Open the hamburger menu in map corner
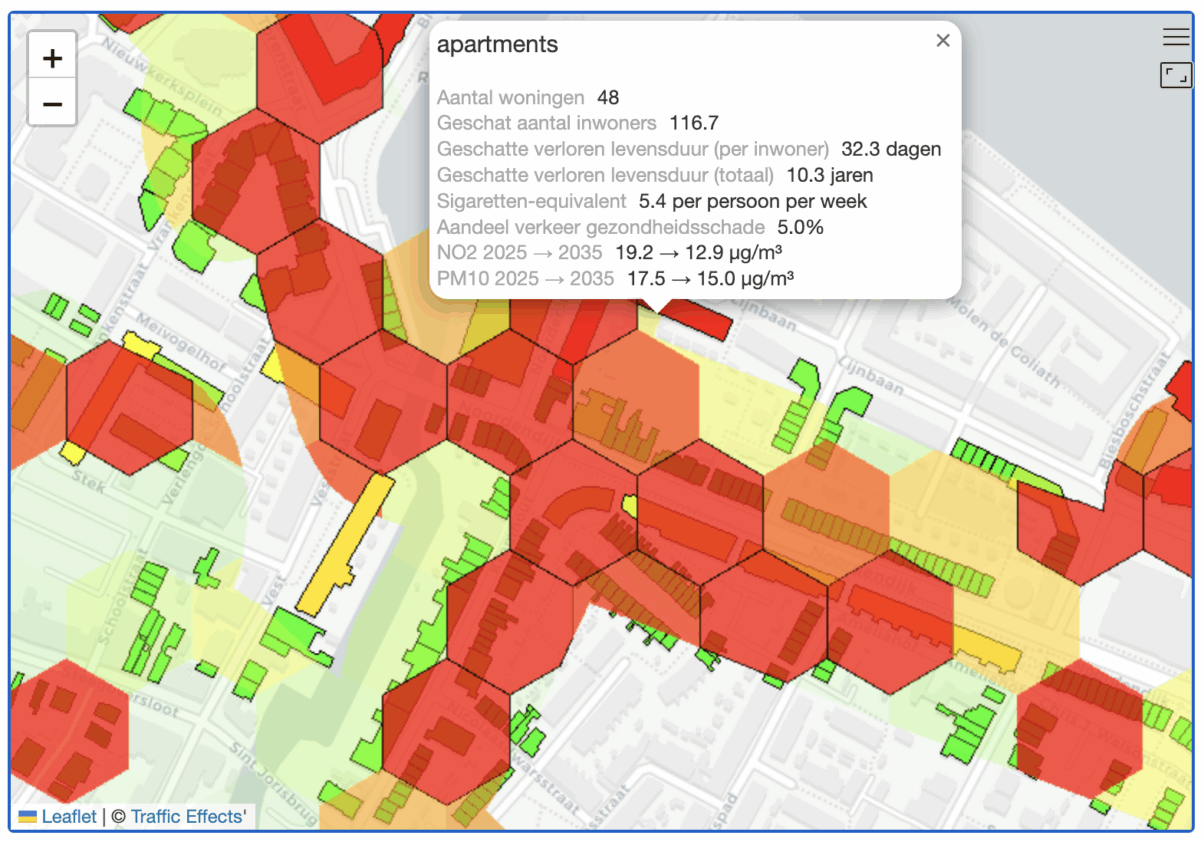The height and width of the screenshot is (842, 1204). click(x=1175, y=38)
